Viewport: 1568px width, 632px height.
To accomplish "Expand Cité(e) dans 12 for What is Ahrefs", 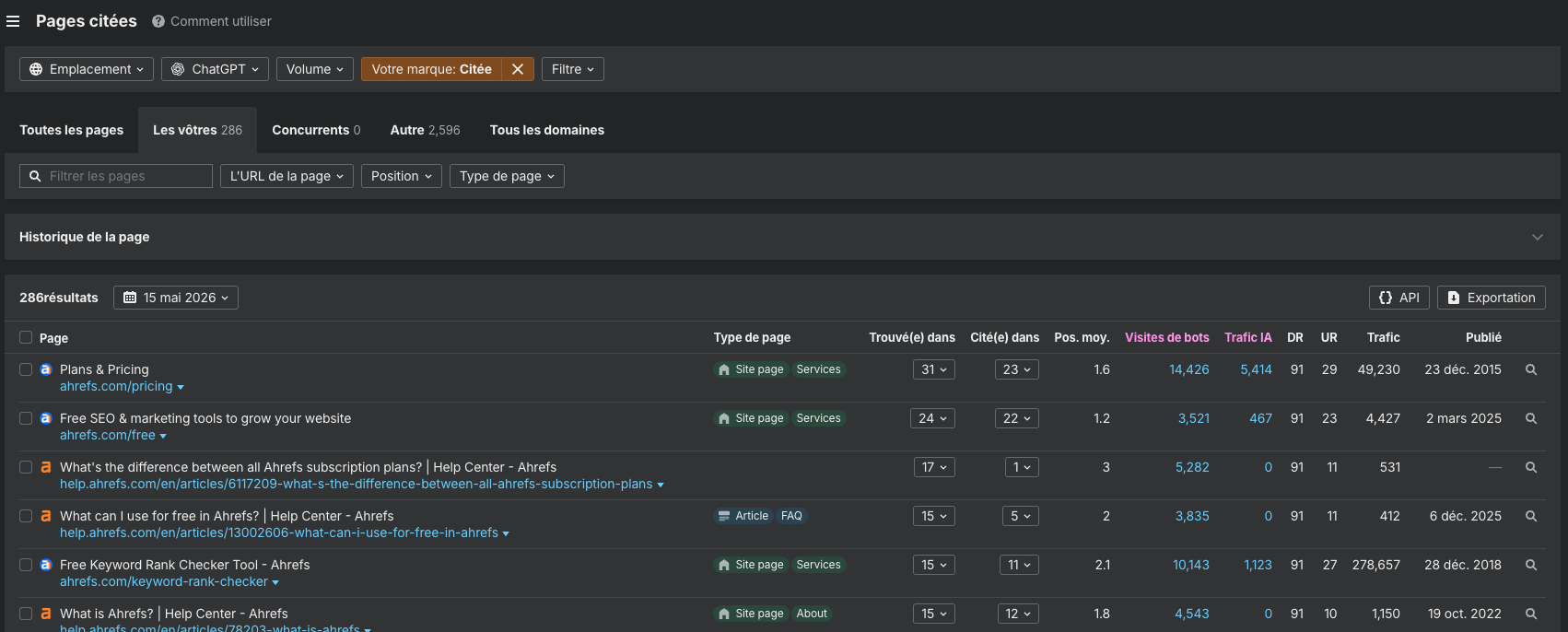I will [x=1018, y=614].
